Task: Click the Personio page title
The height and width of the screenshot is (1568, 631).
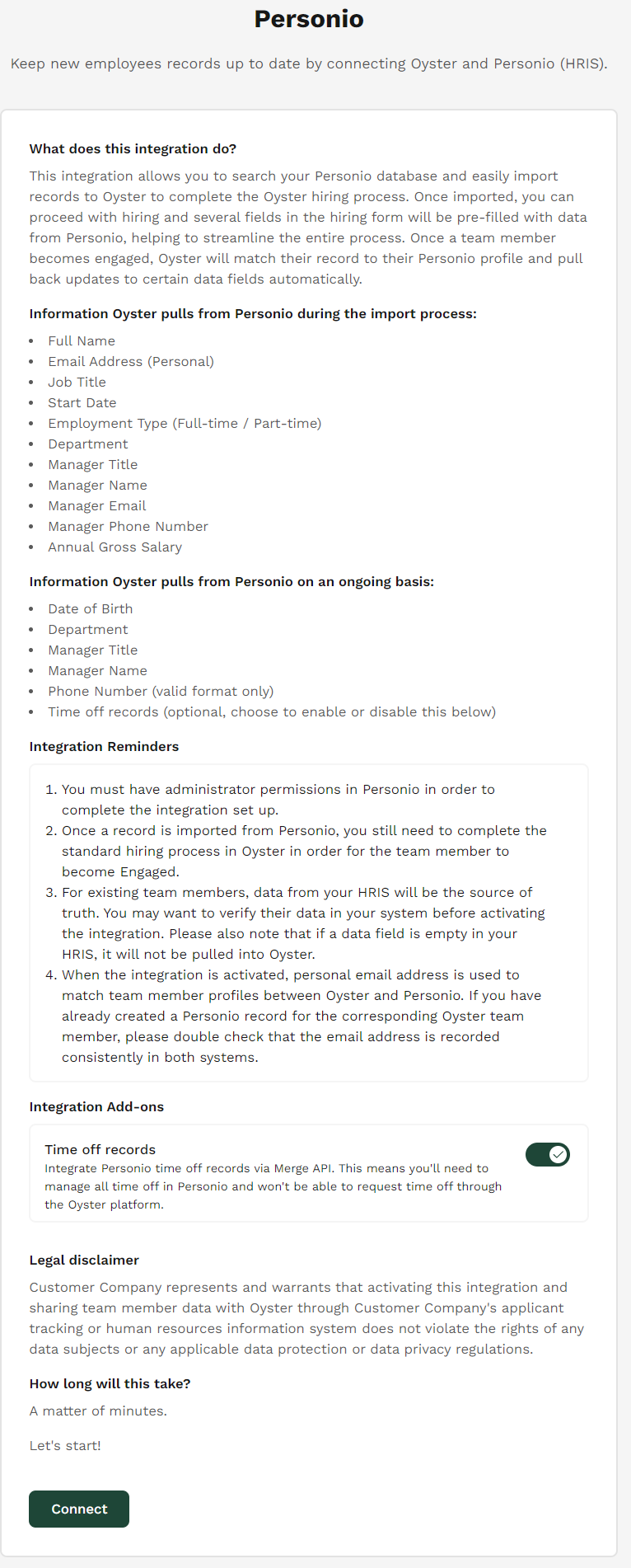Action: 309,19
